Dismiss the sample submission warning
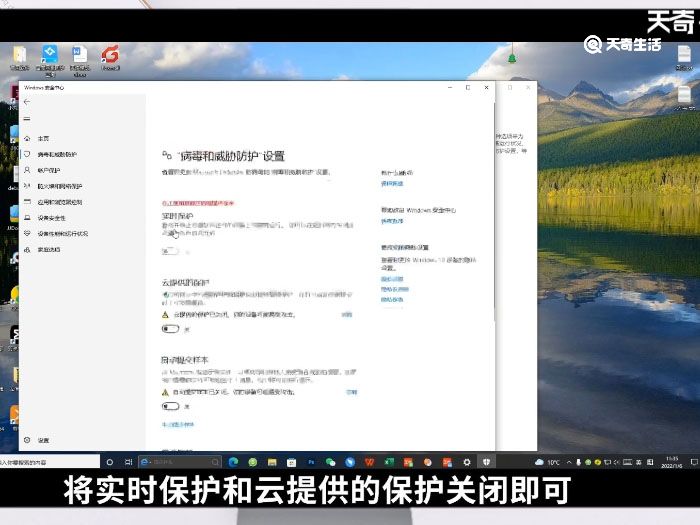Image resolution: width=700 pixels, height=525 pixels. pyautogui.click(x=351, y=392)
